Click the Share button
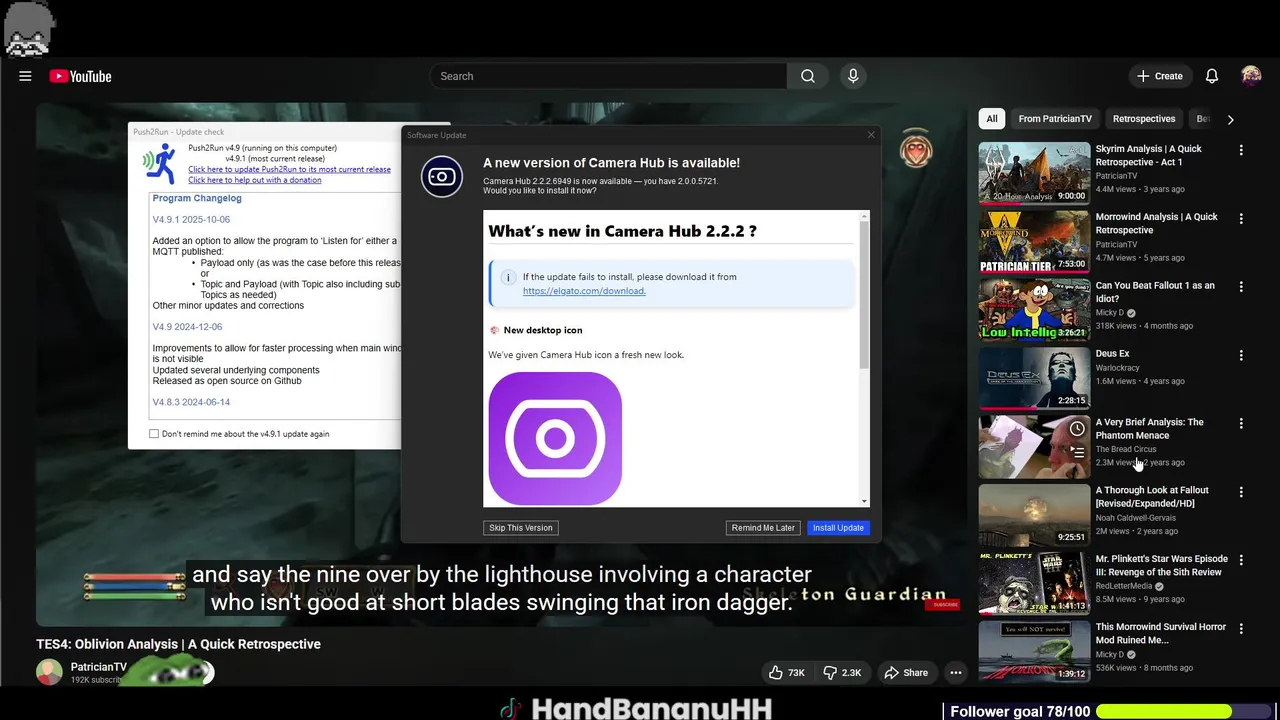The width and height of the screenshot is (1280, 720). (x=905, y=673)
